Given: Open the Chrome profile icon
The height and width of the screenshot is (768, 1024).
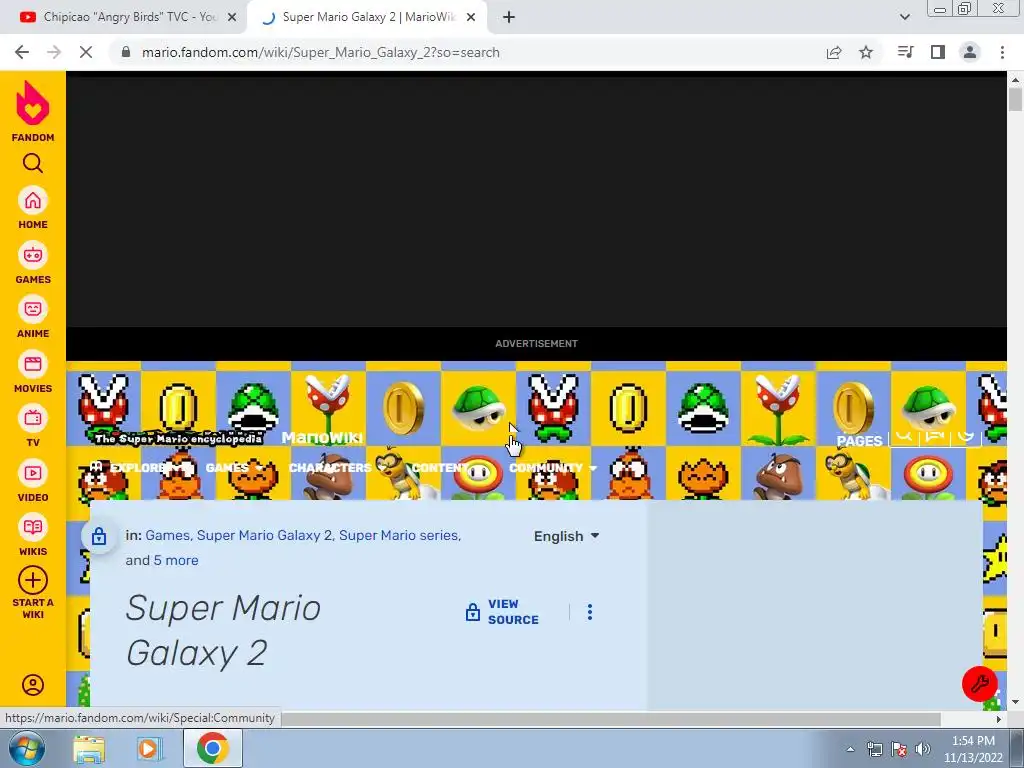Looking at the screenshot, I should tap(970, 52).
